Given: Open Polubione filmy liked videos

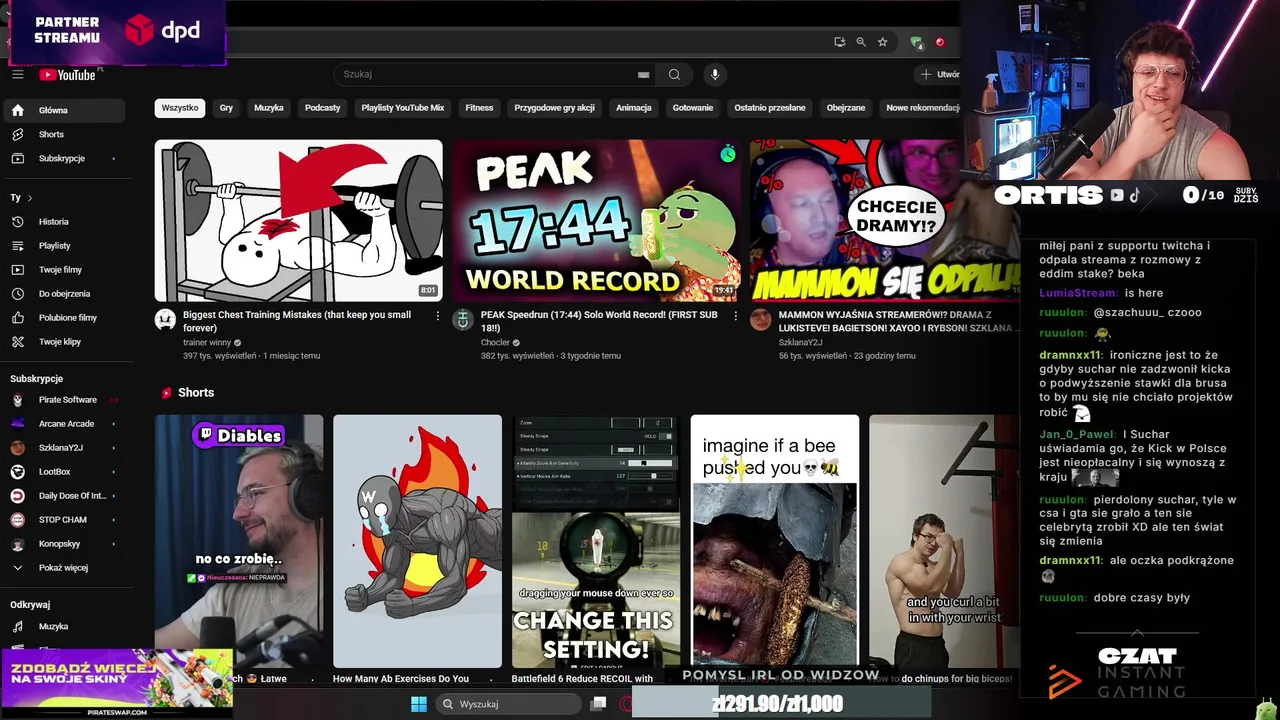Looking at the screenshot, I should pos(63,318).
